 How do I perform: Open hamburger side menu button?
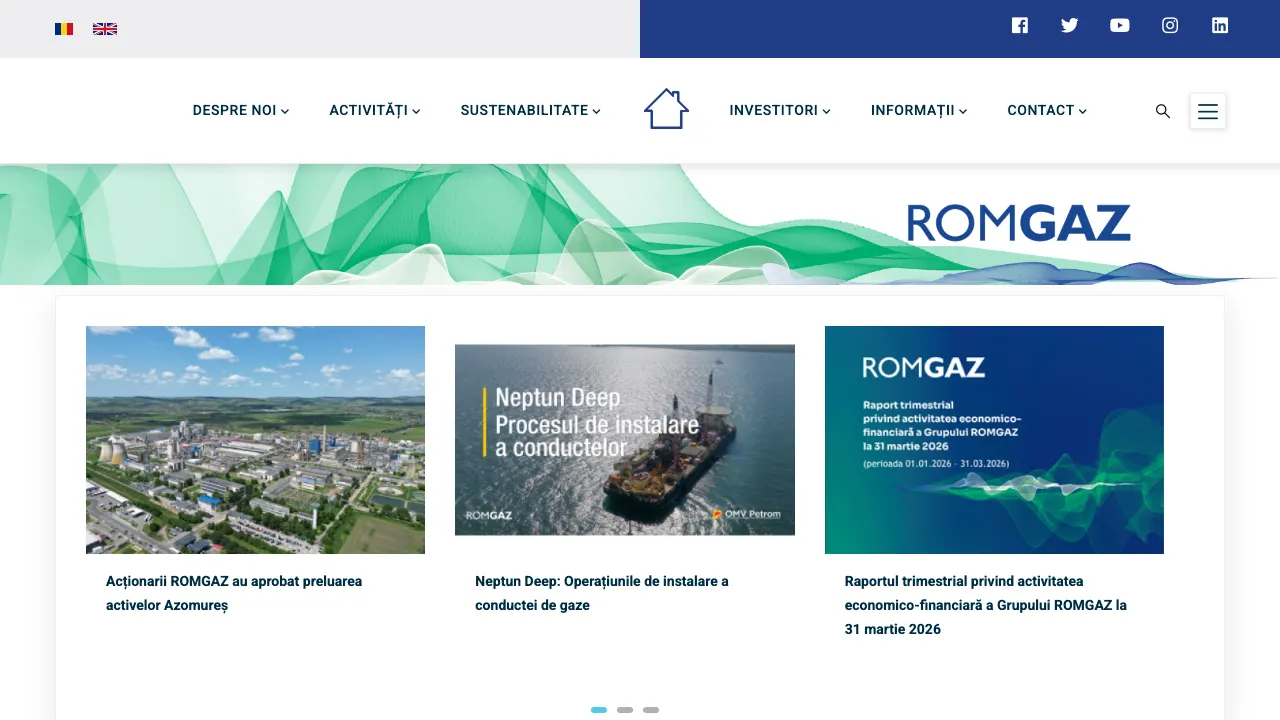coord(1208,111)
